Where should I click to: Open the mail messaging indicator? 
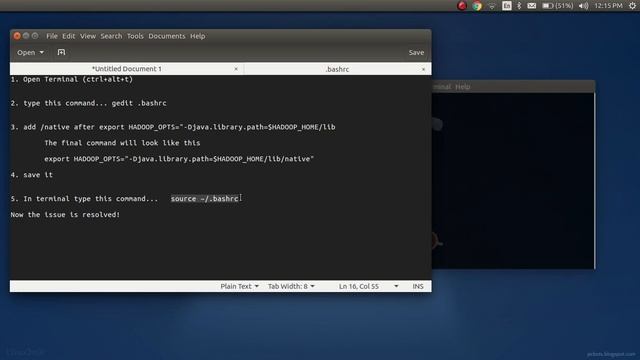coord(531,6)
